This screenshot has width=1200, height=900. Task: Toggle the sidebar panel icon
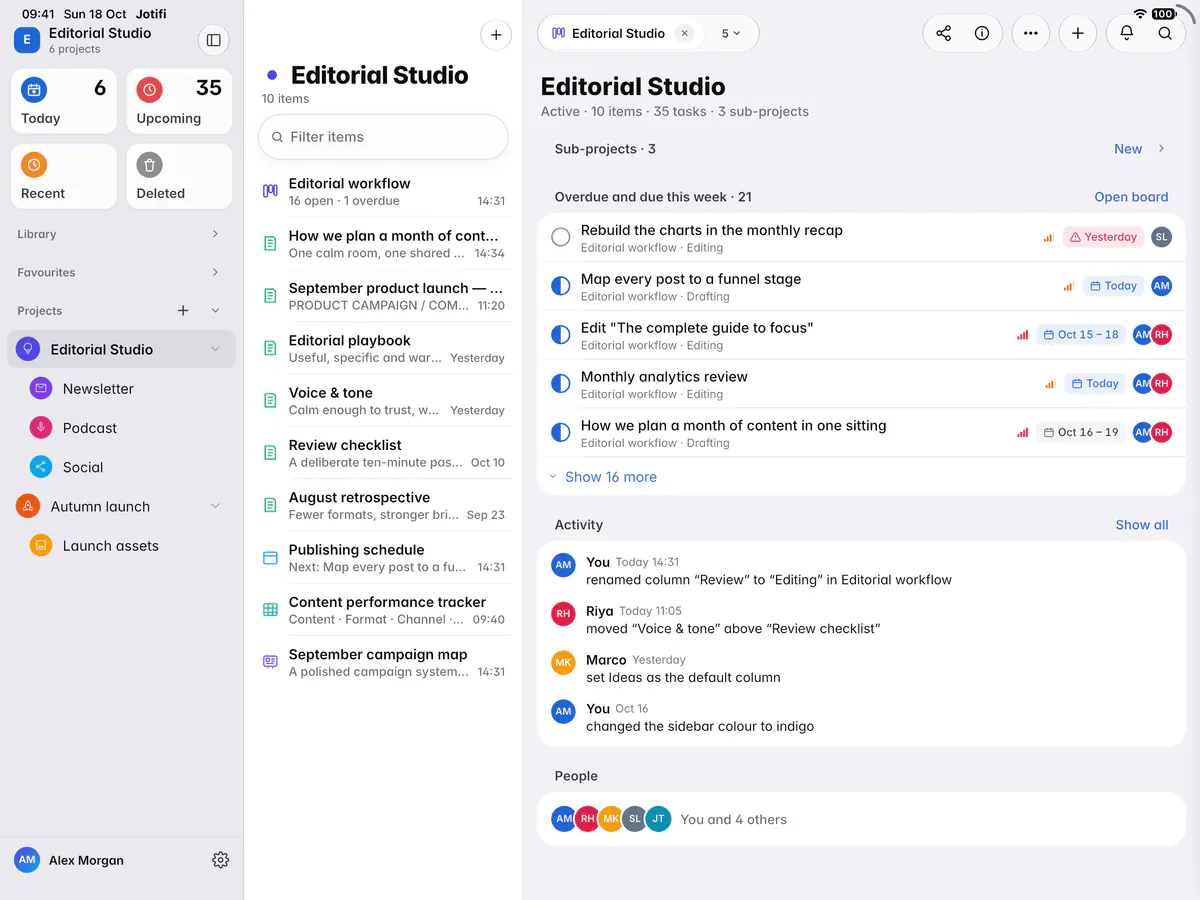pyautogui.click(x=213, y=40)
